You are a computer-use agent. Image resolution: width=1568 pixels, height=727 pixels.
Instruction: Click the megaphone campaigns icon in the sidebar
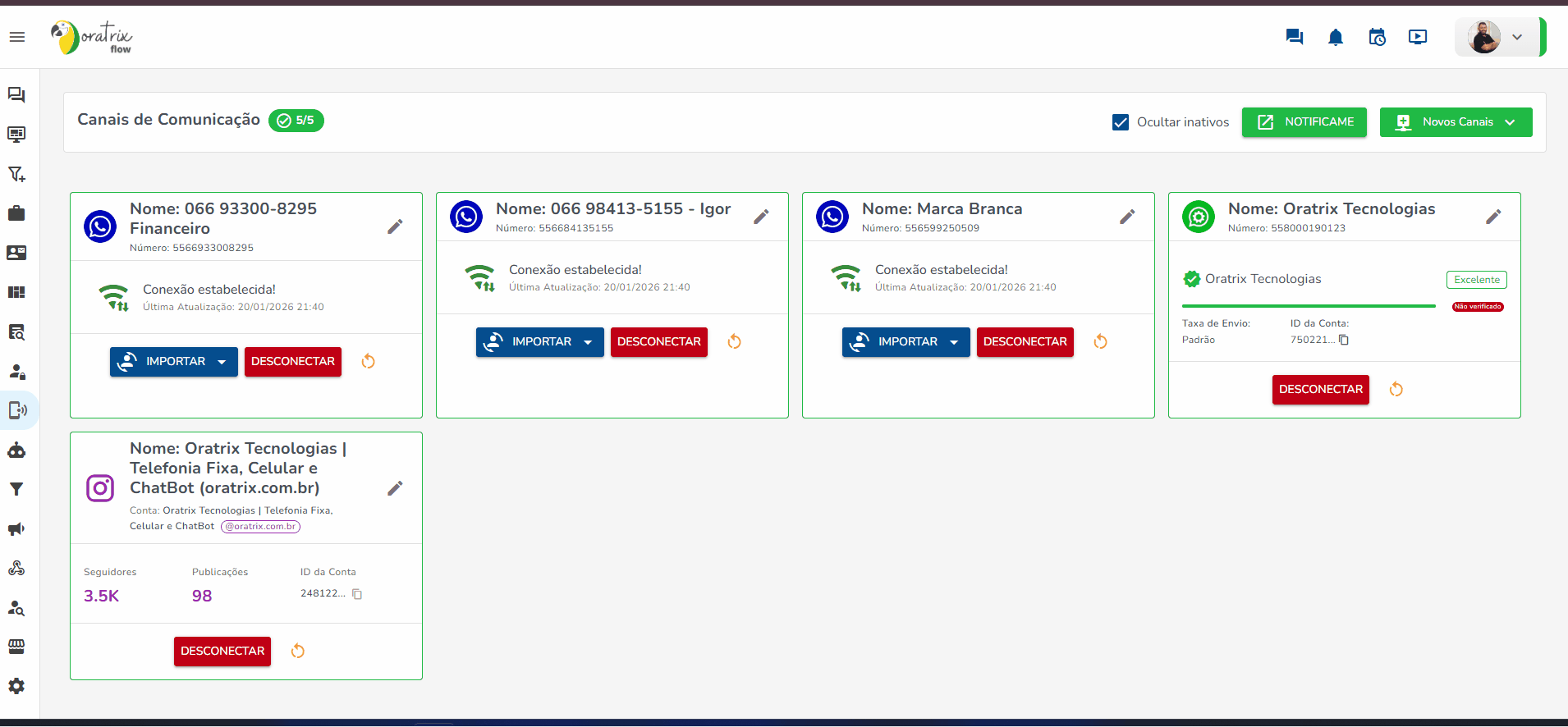coord(16,529)
